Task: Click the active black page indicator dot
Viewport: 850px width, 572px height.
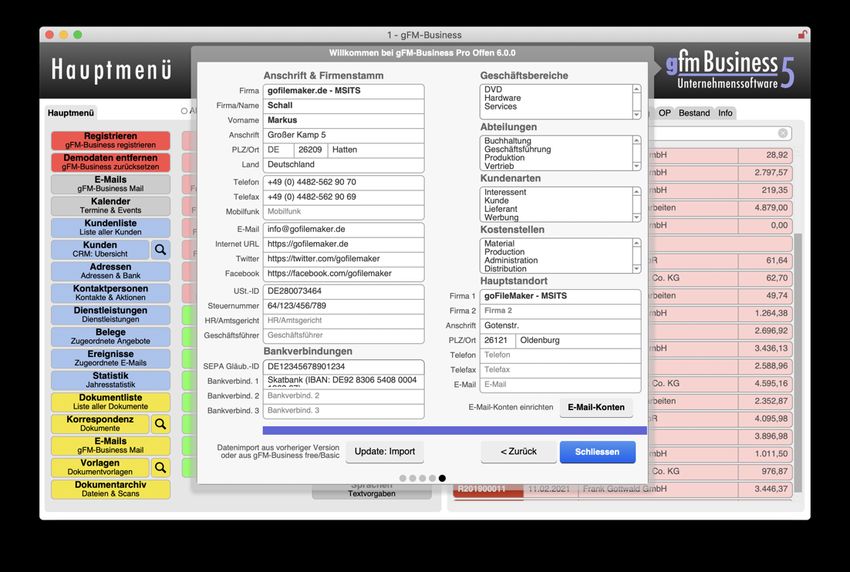Action: tap(442, 478)
